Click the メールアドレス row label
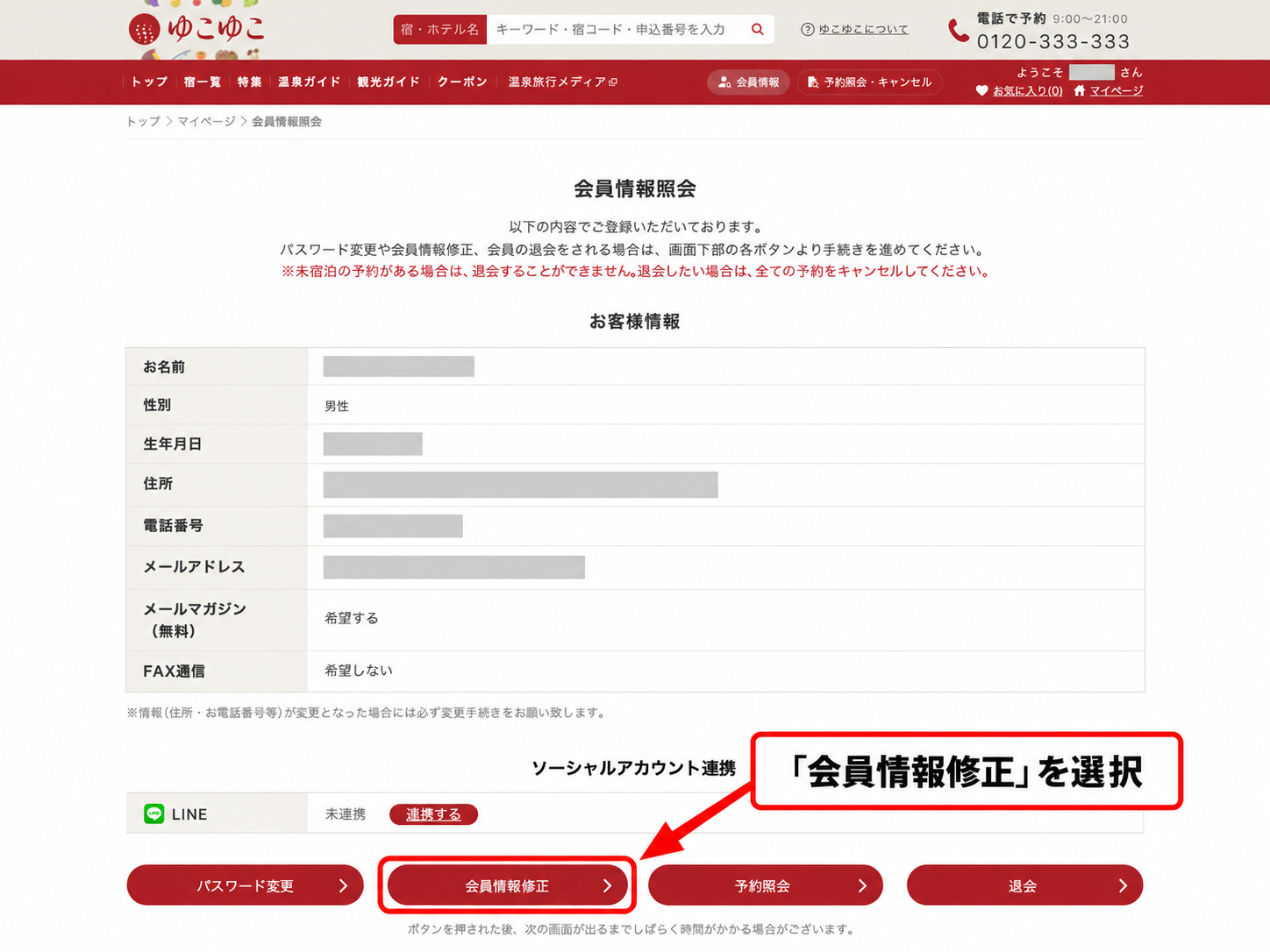Viewport: 1270px width, 952px height. 194,567
